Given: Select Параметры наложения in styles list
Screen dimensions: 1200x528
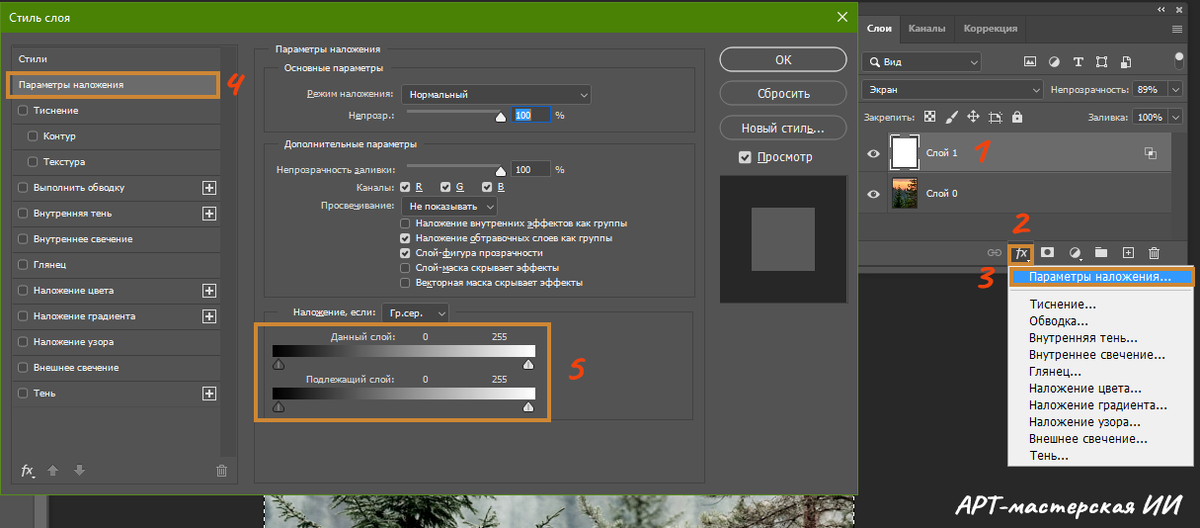Looking at the screenshot, I should [x=114, y=85].
